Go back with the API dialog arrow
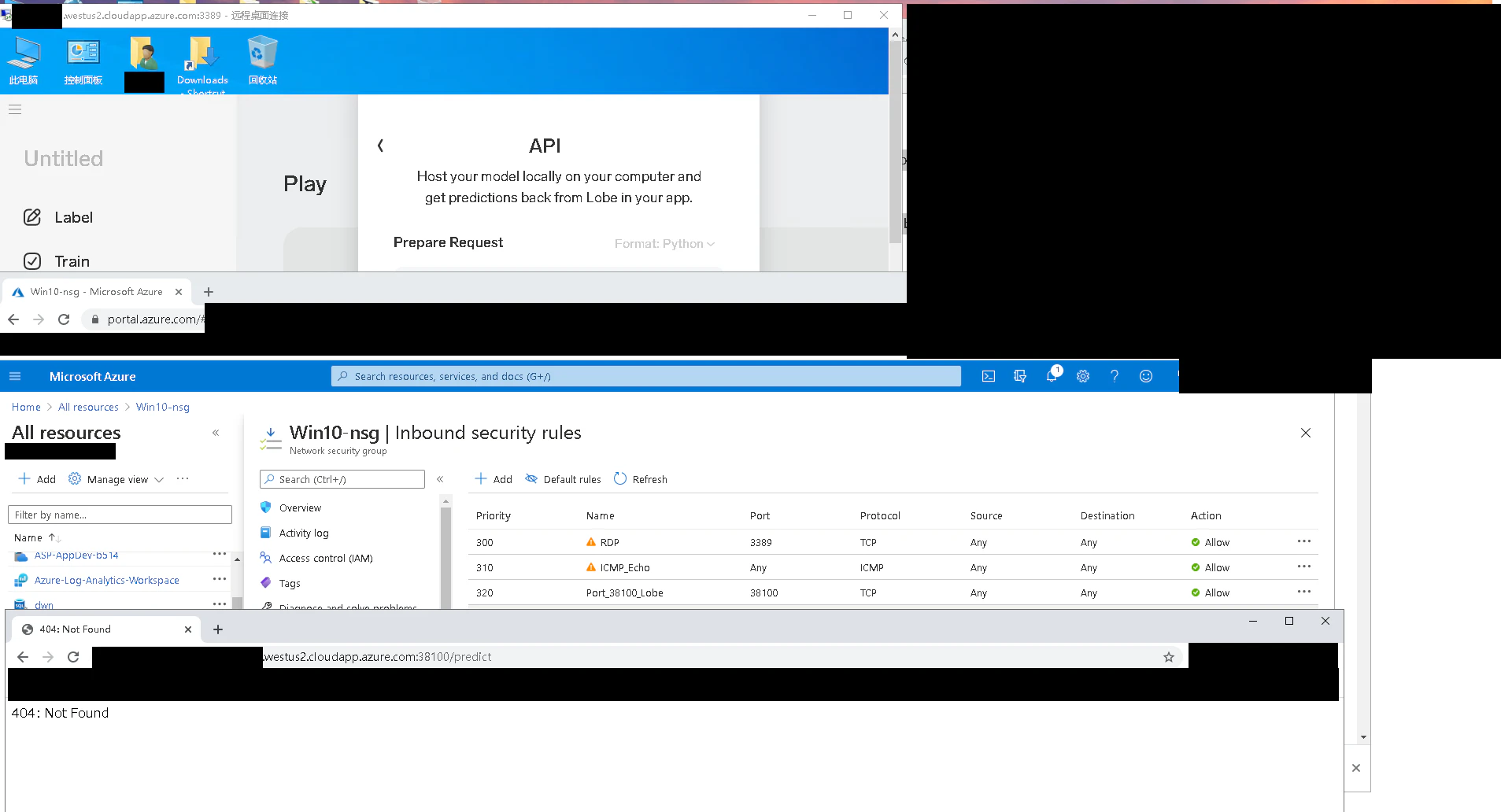This screenshot has height=812, width=1501. pos(380,146)
